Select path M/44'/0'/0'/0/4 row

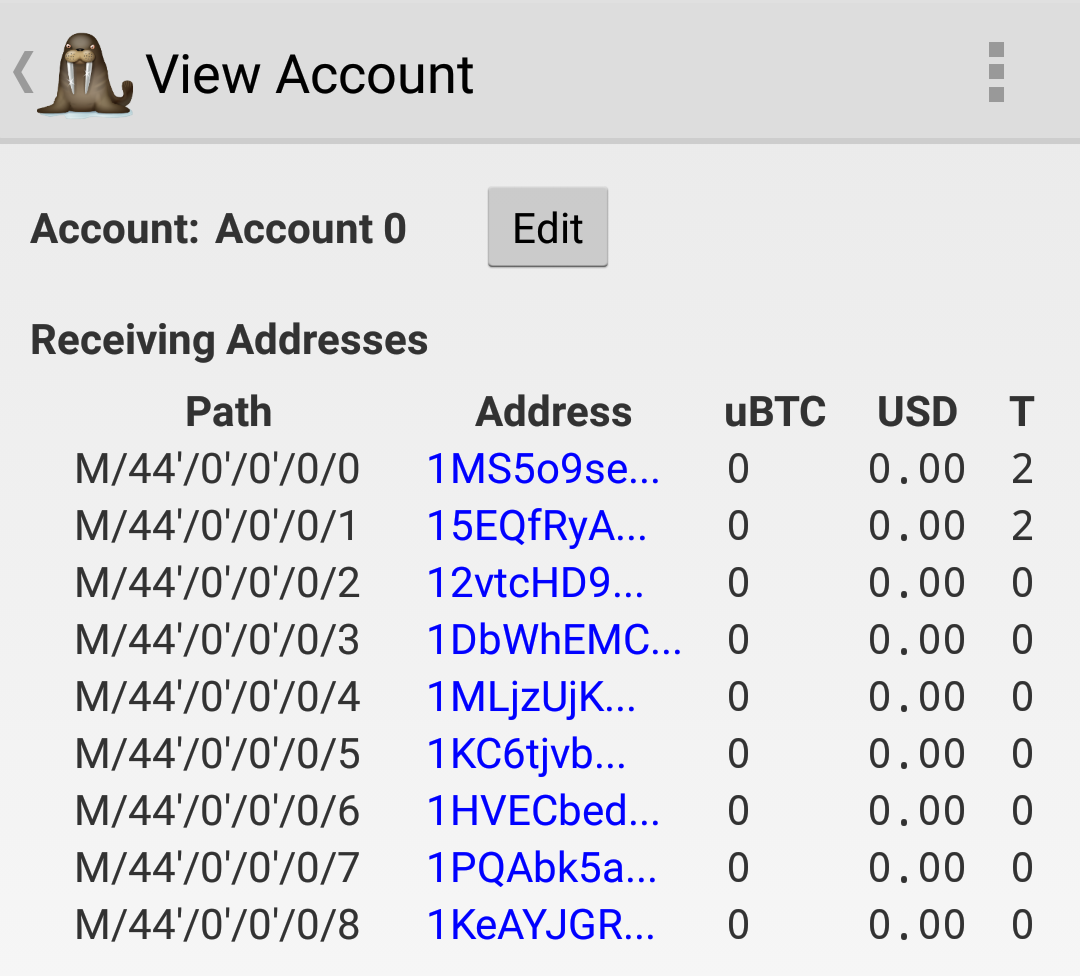pyautogui.click(x=554, y=697)
